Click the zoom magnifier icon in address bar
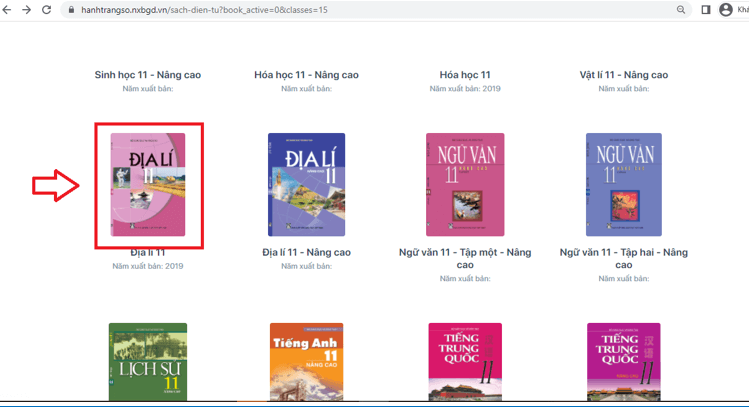The height and width of the screenshot is (407, 752). click(681, 10)
